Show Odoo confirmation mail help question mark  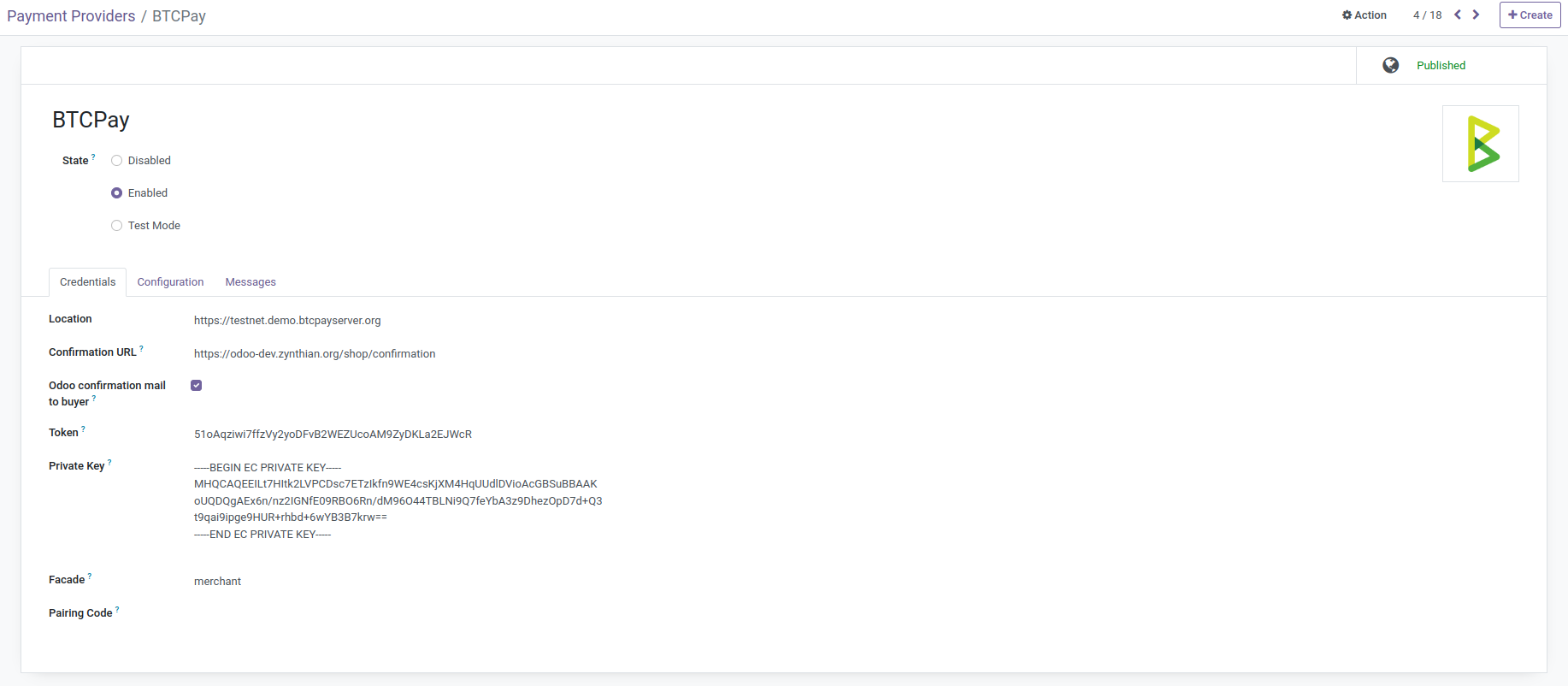[94, 398]
